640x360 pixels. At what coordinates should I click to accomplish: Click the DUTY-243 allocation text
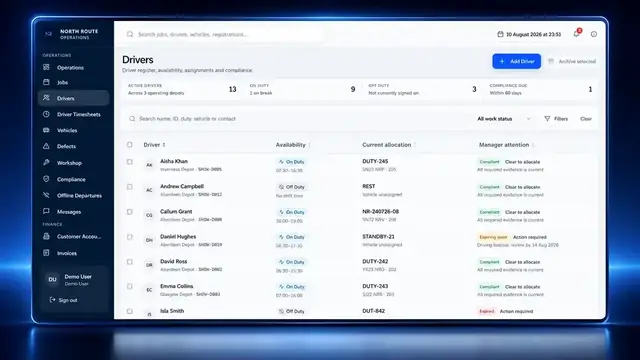point(375,286)
